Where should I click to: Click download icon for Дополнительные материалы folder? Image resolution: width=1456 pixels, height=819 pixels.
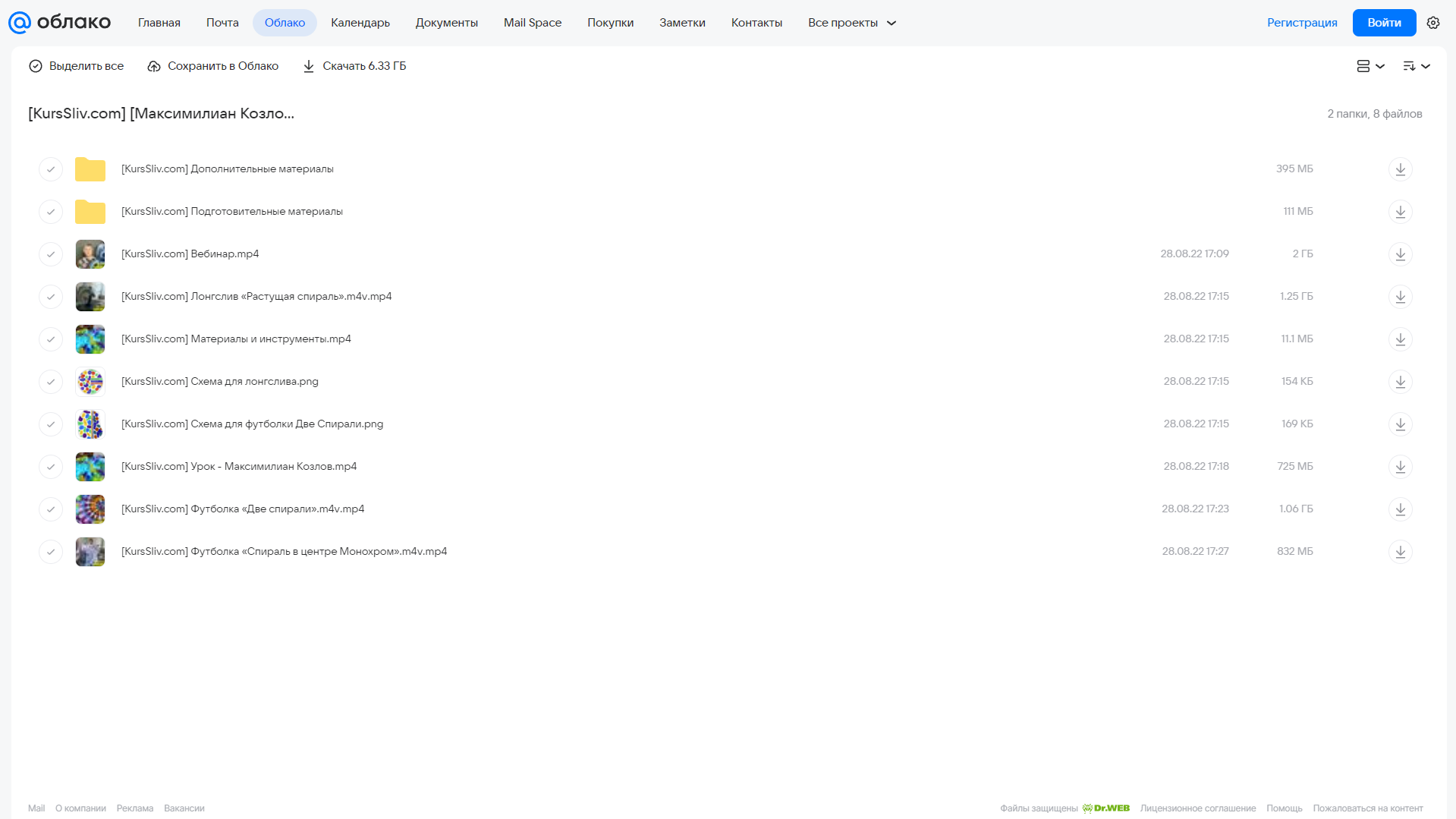pos(1400,169)
